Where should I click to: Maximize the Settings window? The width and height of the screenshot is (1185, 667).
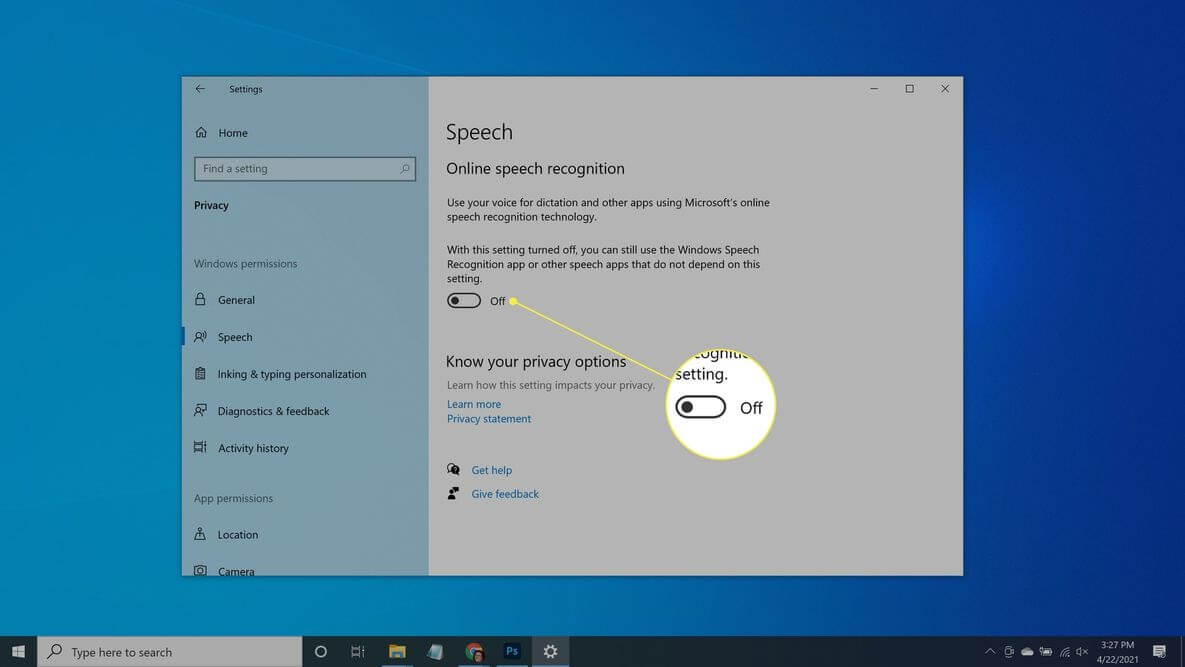click(909, 88)
